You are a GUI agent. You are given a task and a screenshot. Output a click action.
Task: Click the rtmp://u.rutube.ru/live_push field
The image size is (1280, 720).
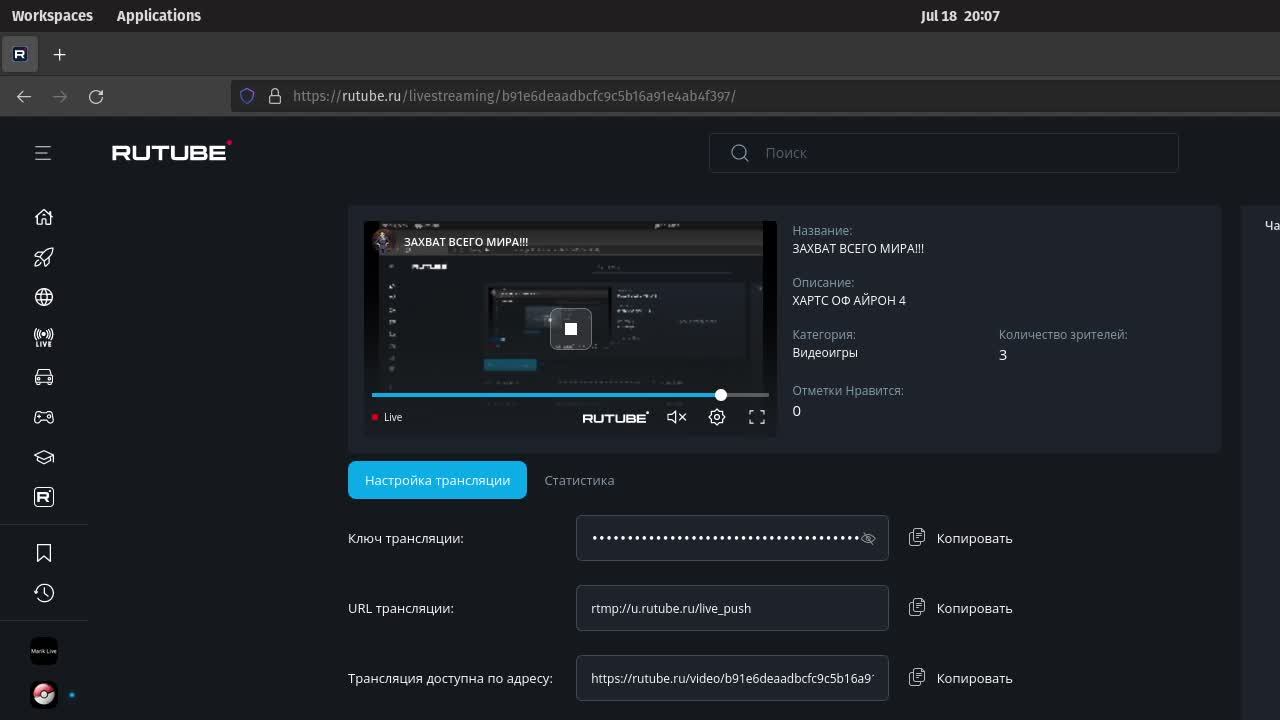tap(732, 608)
